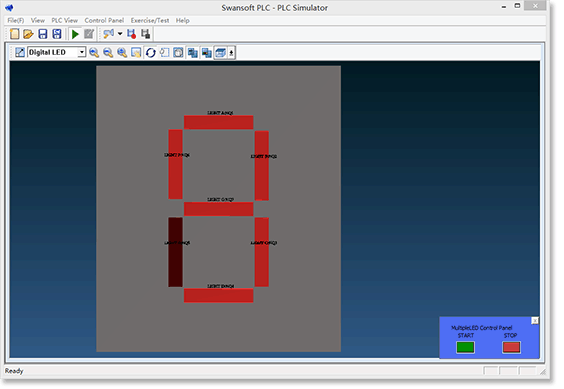Click the Save As icon
Viewport: 564px width, 389px height.
coord(57,34)
